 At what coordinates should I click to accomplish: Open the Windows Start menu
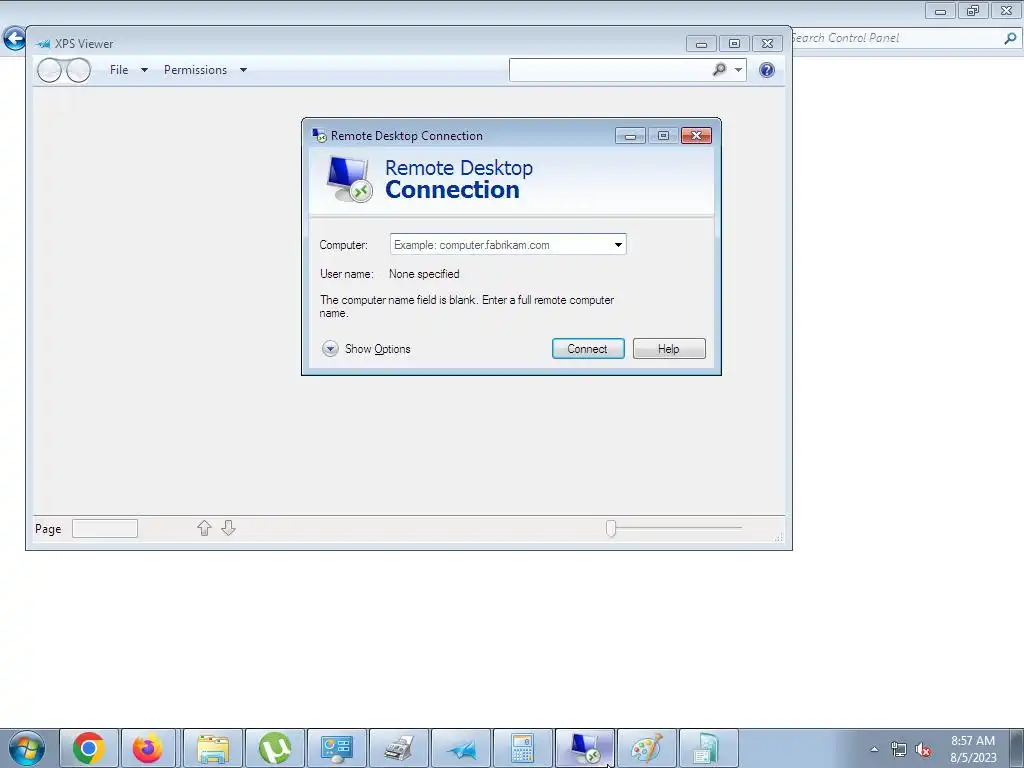27,748
